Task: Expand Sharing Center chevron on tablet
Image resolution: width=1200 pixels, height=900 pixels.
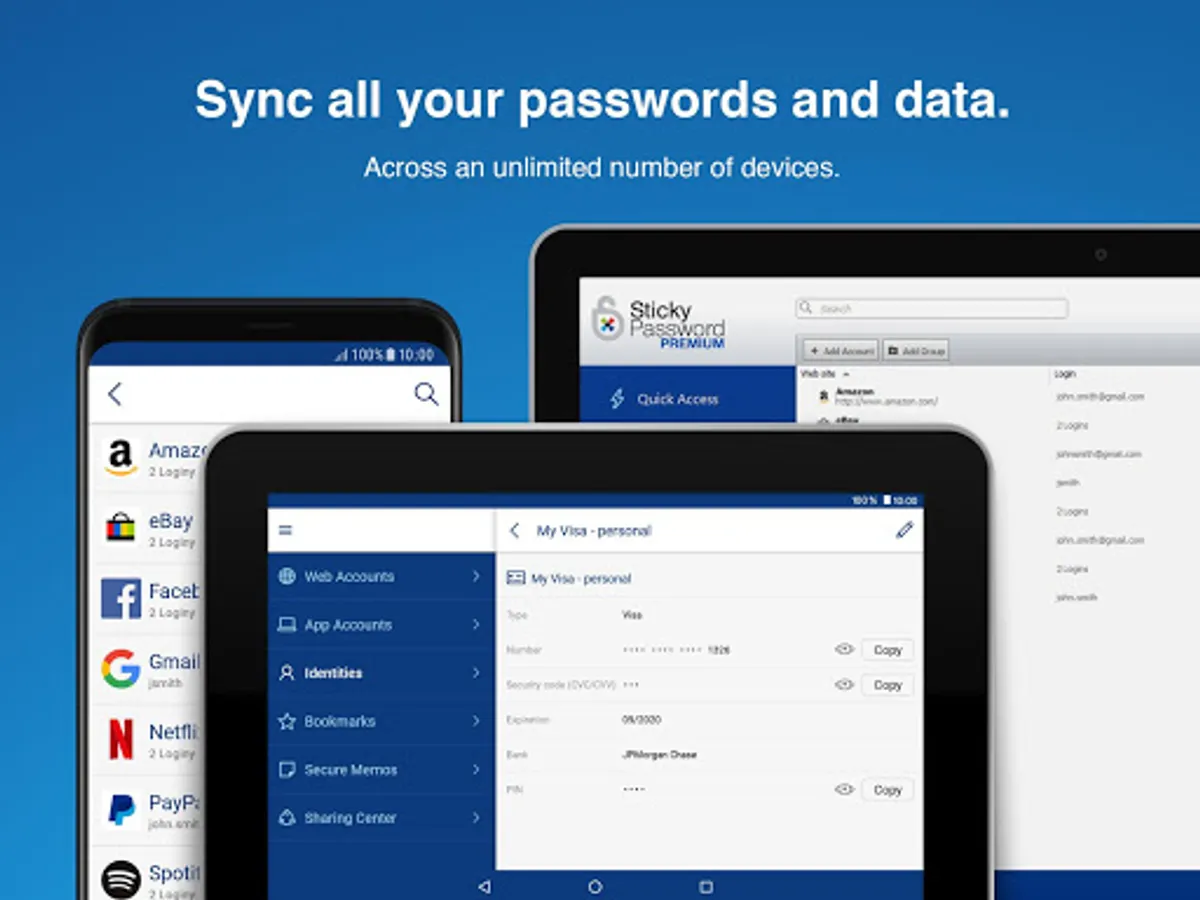Action: point(476,818)
